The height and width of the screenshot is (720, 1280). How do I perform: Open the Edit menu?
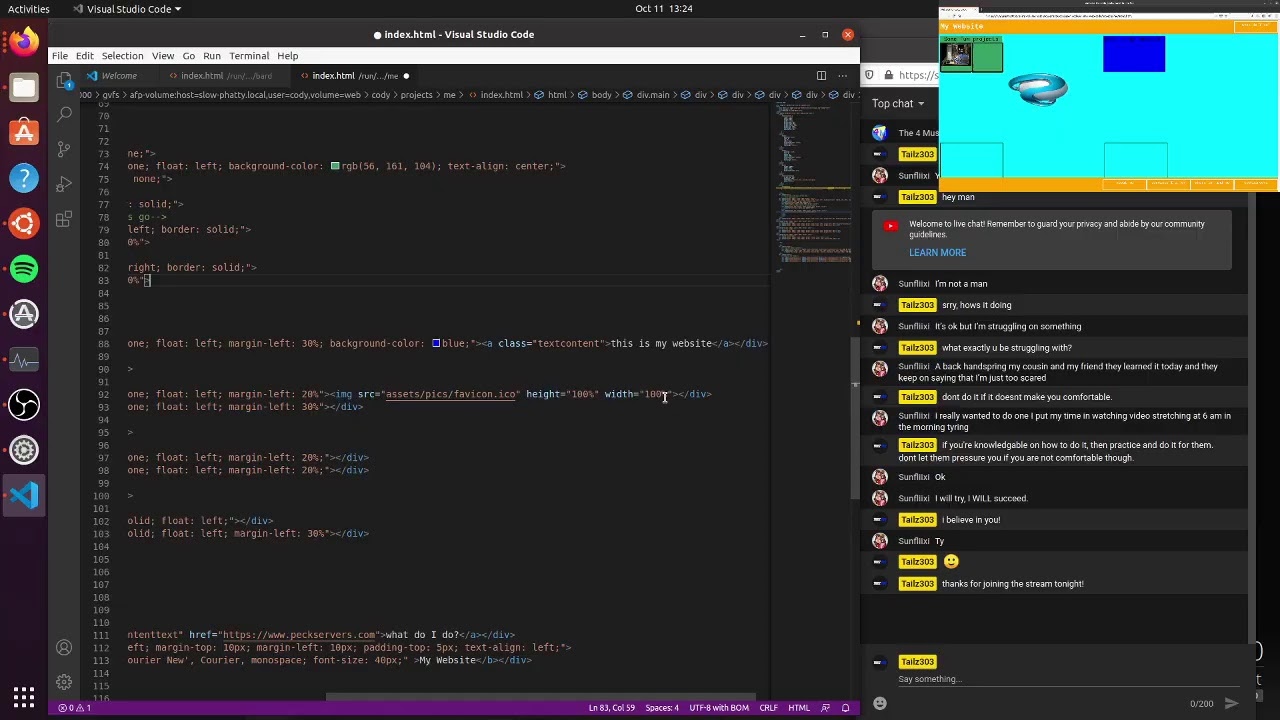click(85, 56)
